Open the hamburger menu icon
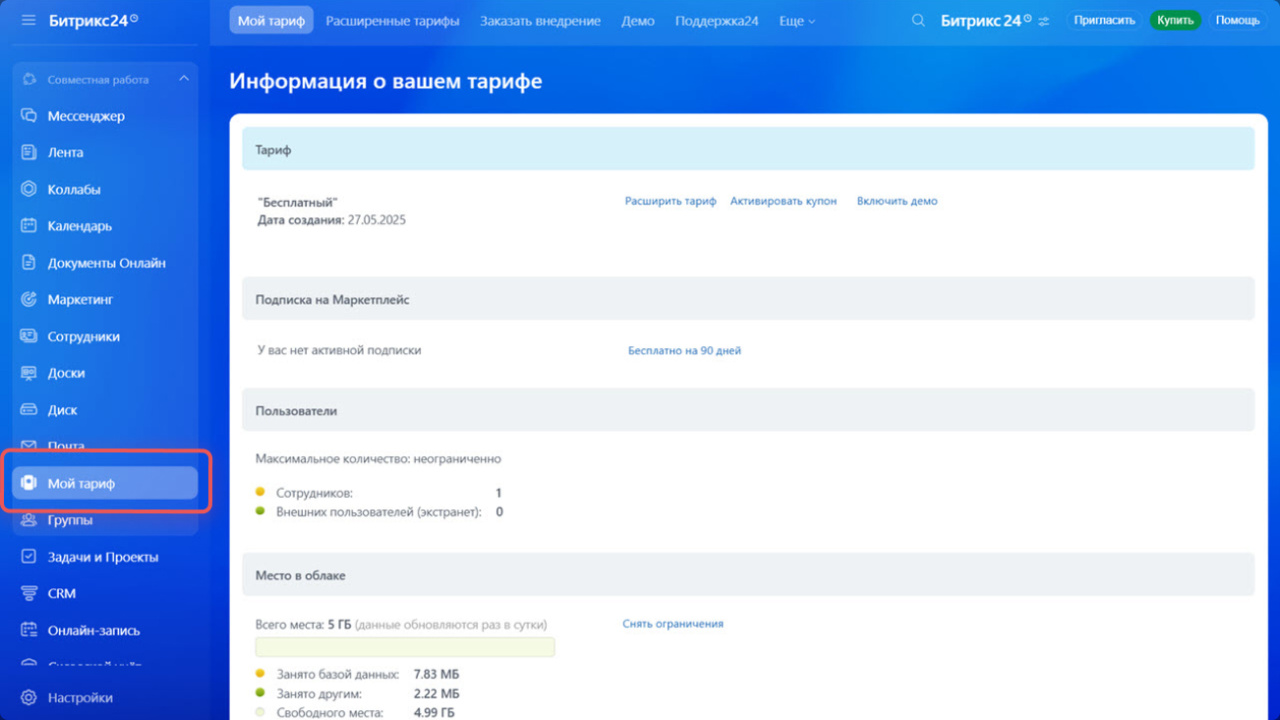 (x=28, y=20)
